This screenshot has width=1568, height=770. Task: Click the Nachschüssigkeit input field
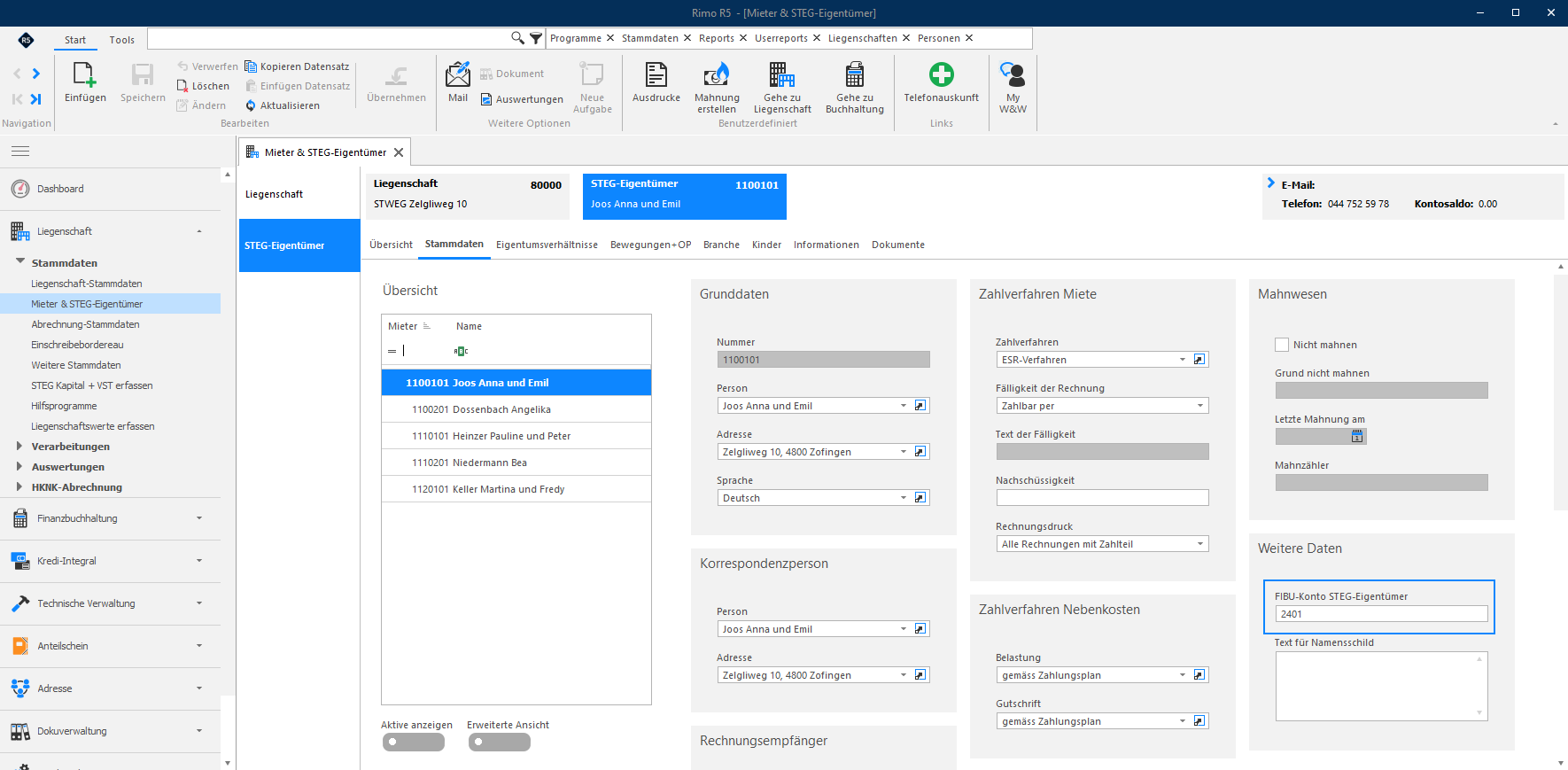[x=1102, y=498]
